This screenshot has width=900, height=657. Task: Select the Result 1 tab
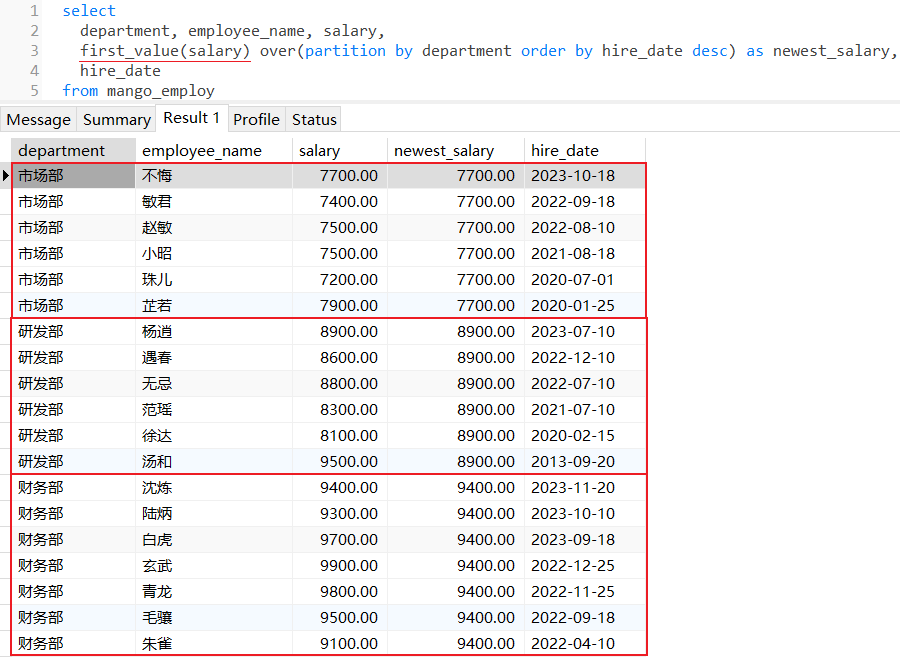192,118
